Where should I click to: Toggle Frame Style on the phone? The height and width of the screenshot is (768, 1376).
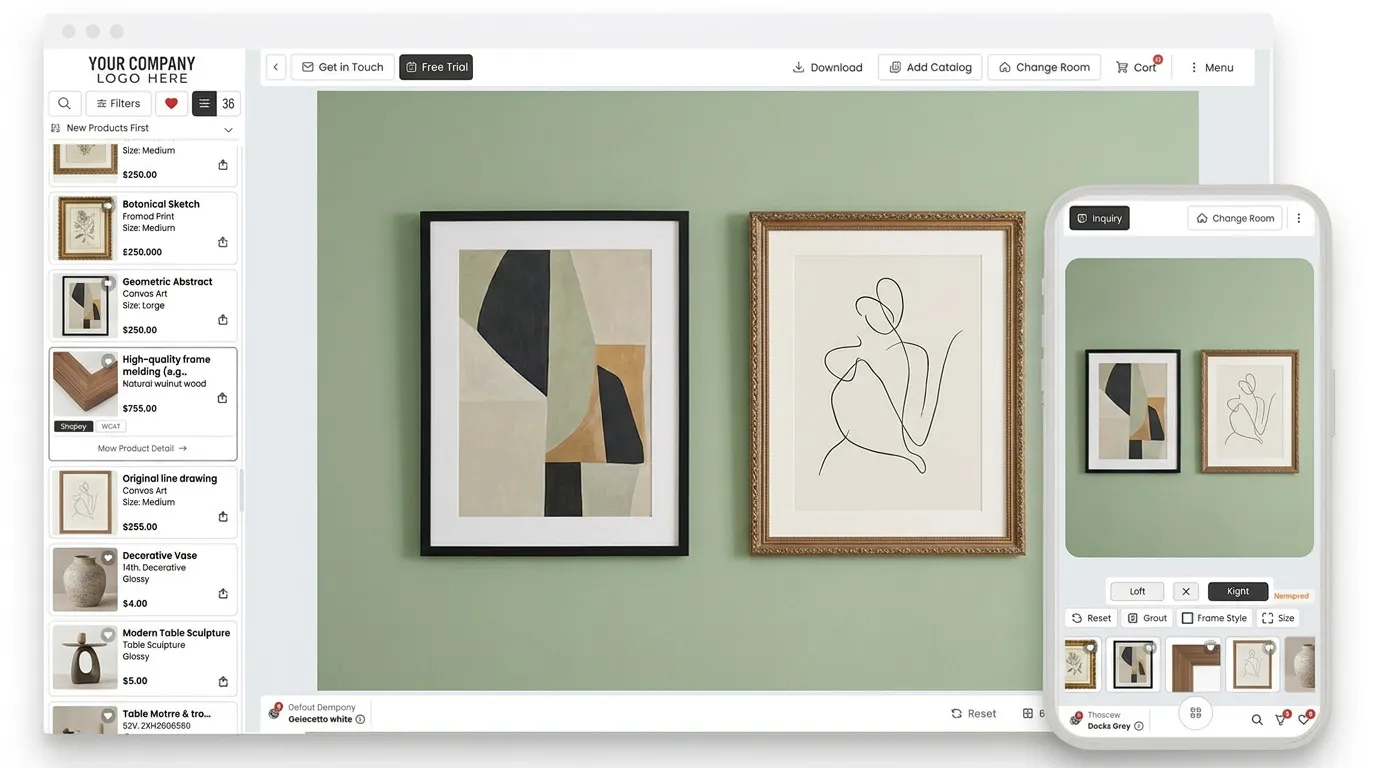pos(1214,618)
